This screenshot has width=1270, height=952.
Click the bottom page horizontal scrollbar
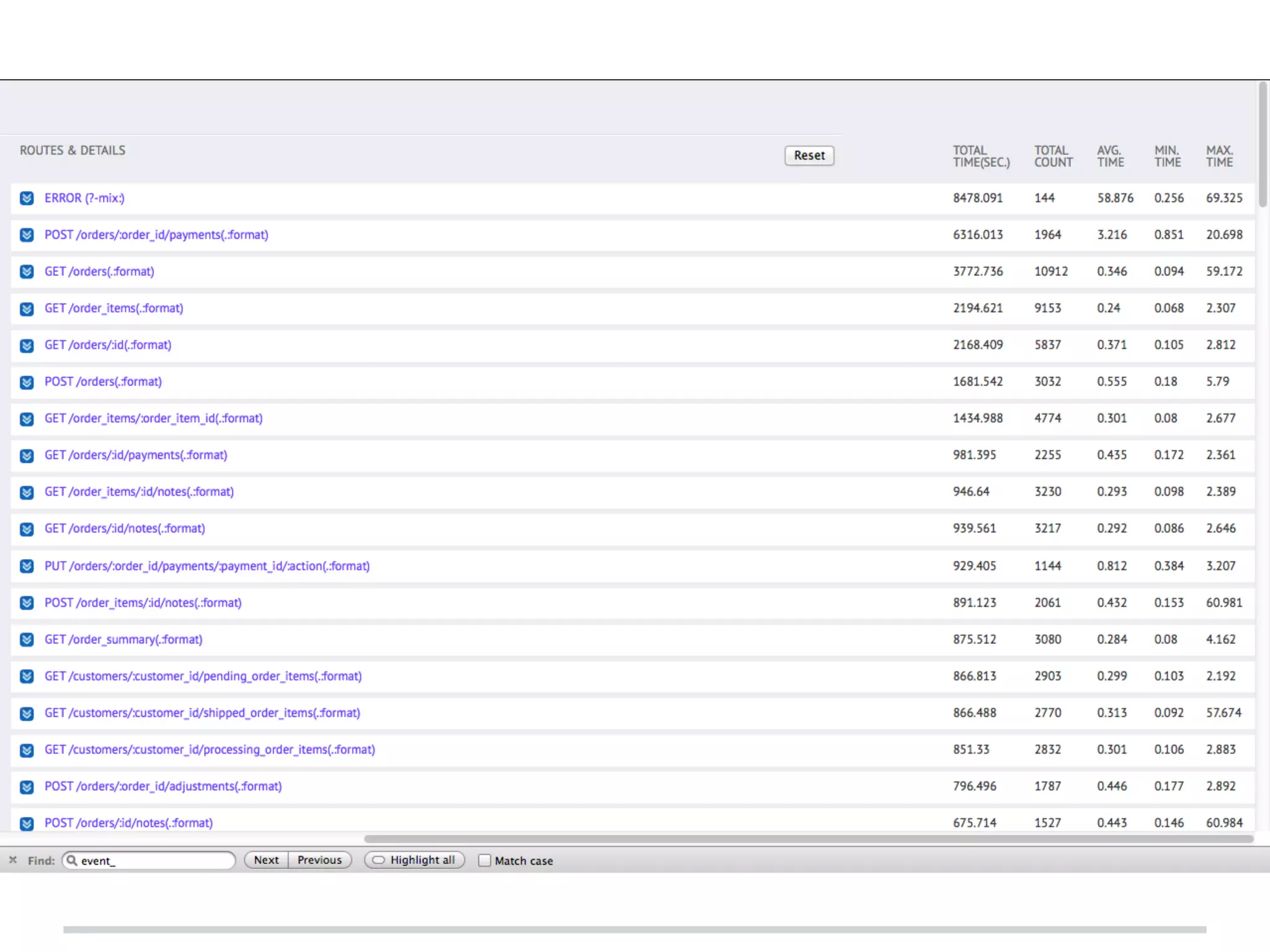click(635, 930)
